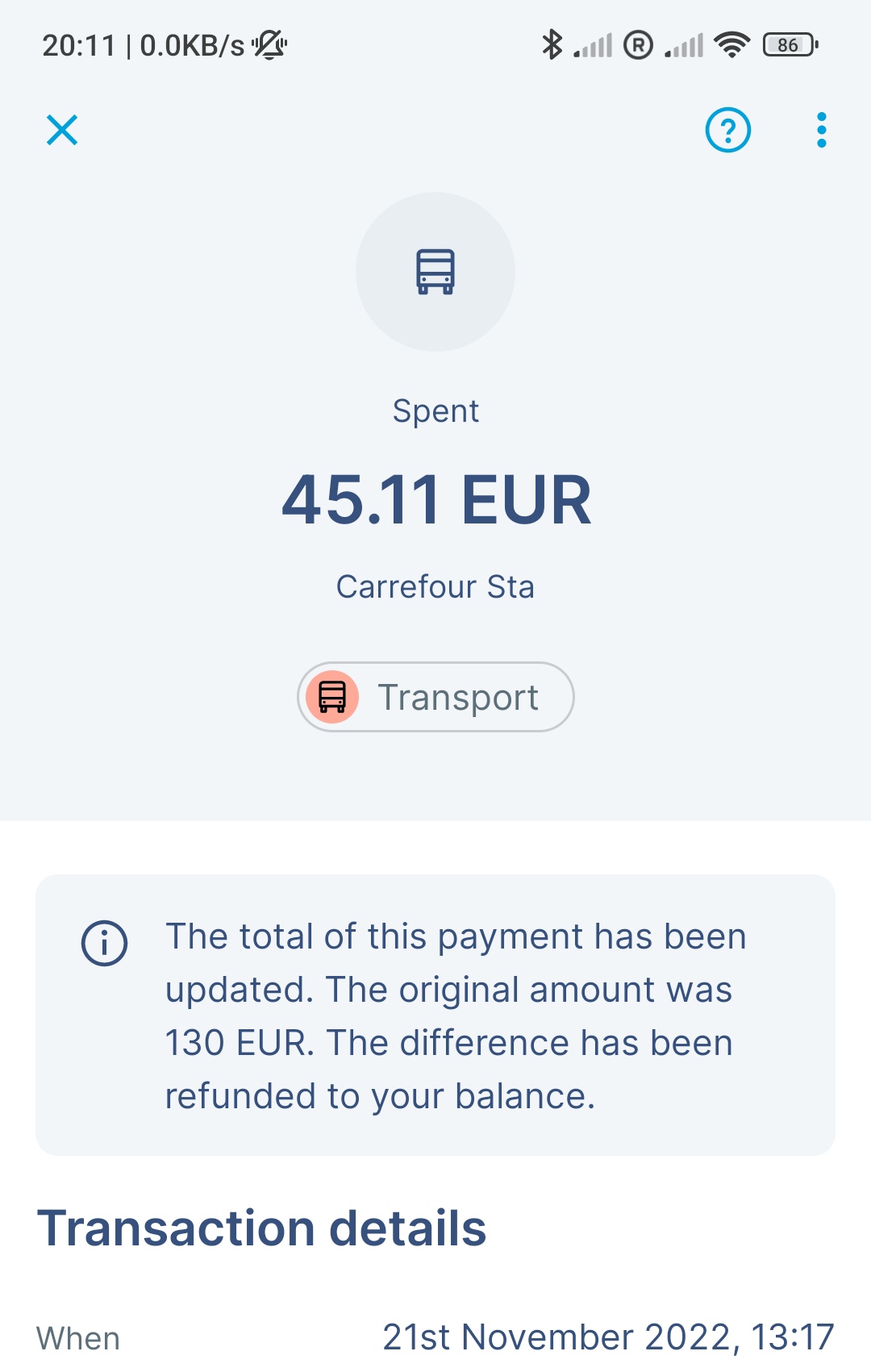The image size is (871, 1372).
Task: Tap the Bluetooth status bar icon
Action: [x=552, y=45]
